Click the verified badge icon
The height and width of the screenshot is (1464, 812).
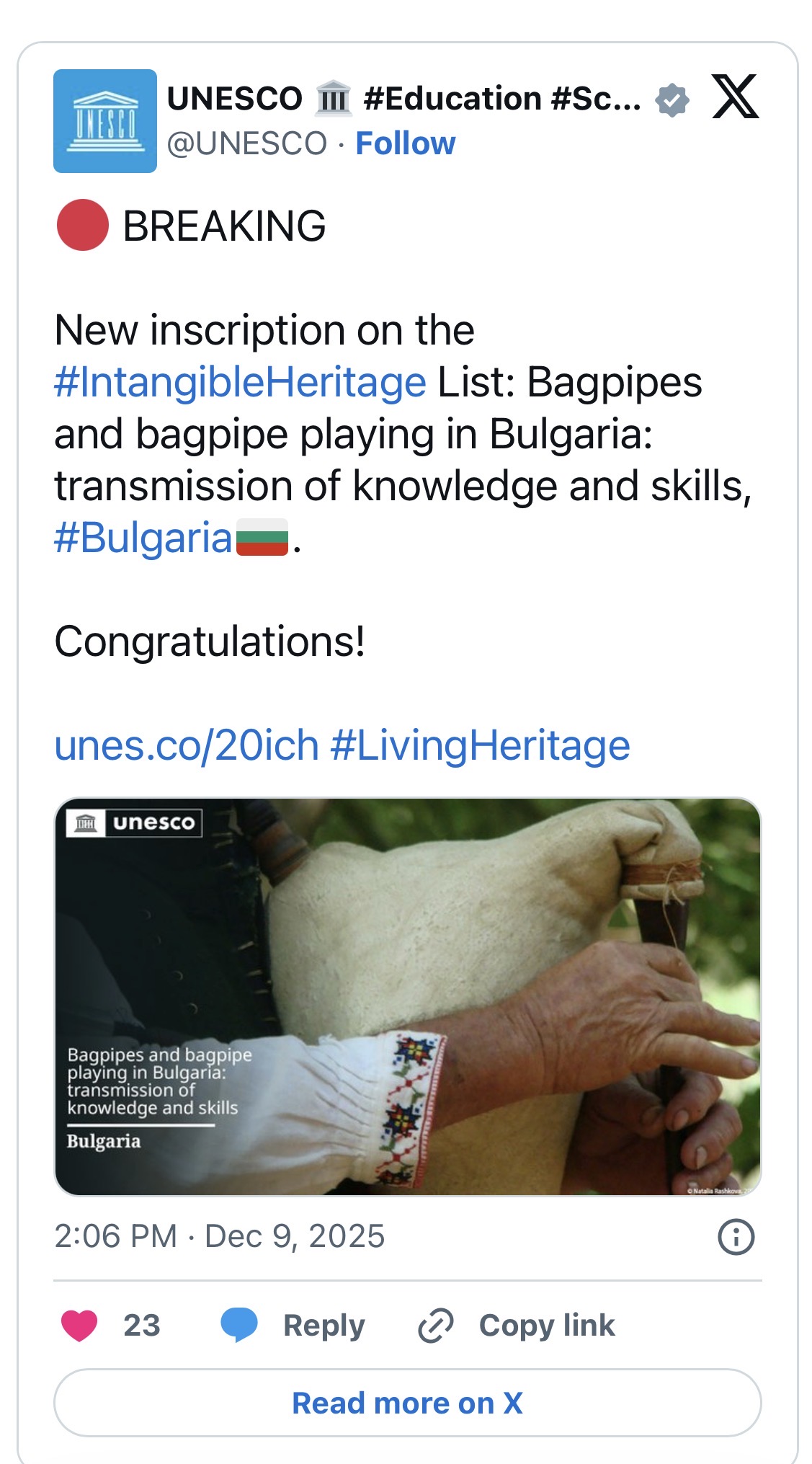pyautogui.click(x=672, y=99)
